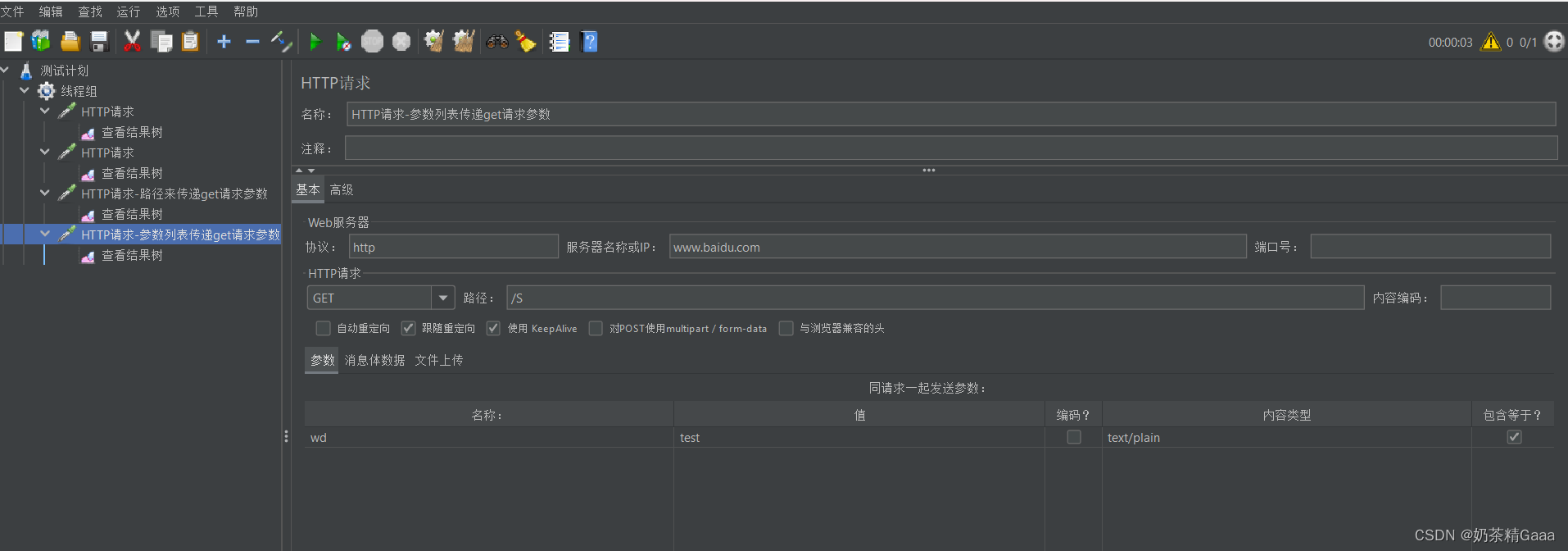
Task: Toggle 自动重定向 checkbox
Action: 323,328
